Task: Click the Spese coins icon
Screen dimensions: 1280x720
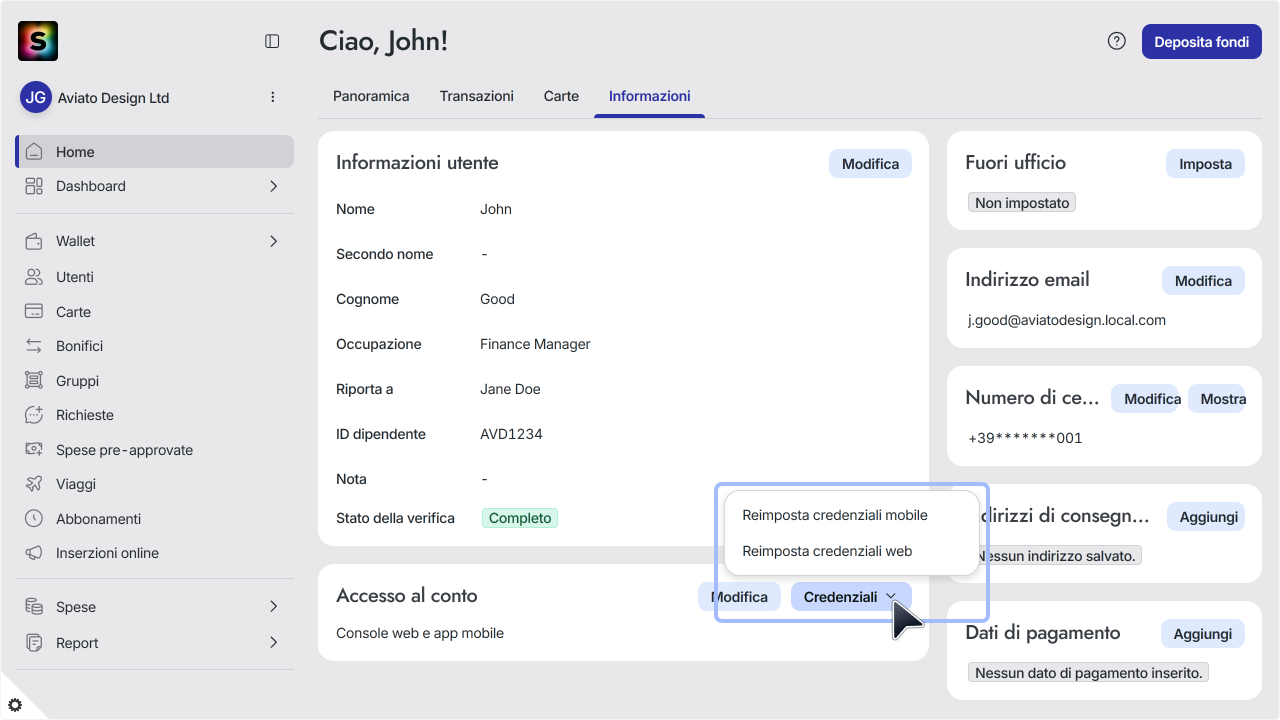Action: pyautogui.click(x=35, y=607)
